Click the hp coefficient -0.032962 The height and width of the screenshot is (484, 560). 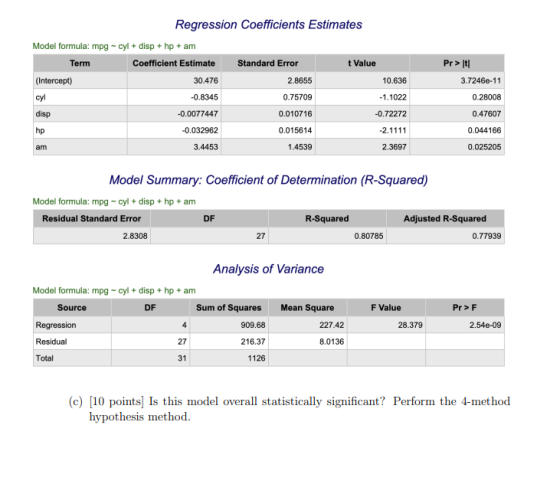pyautogui.click(x=200, y=130)
